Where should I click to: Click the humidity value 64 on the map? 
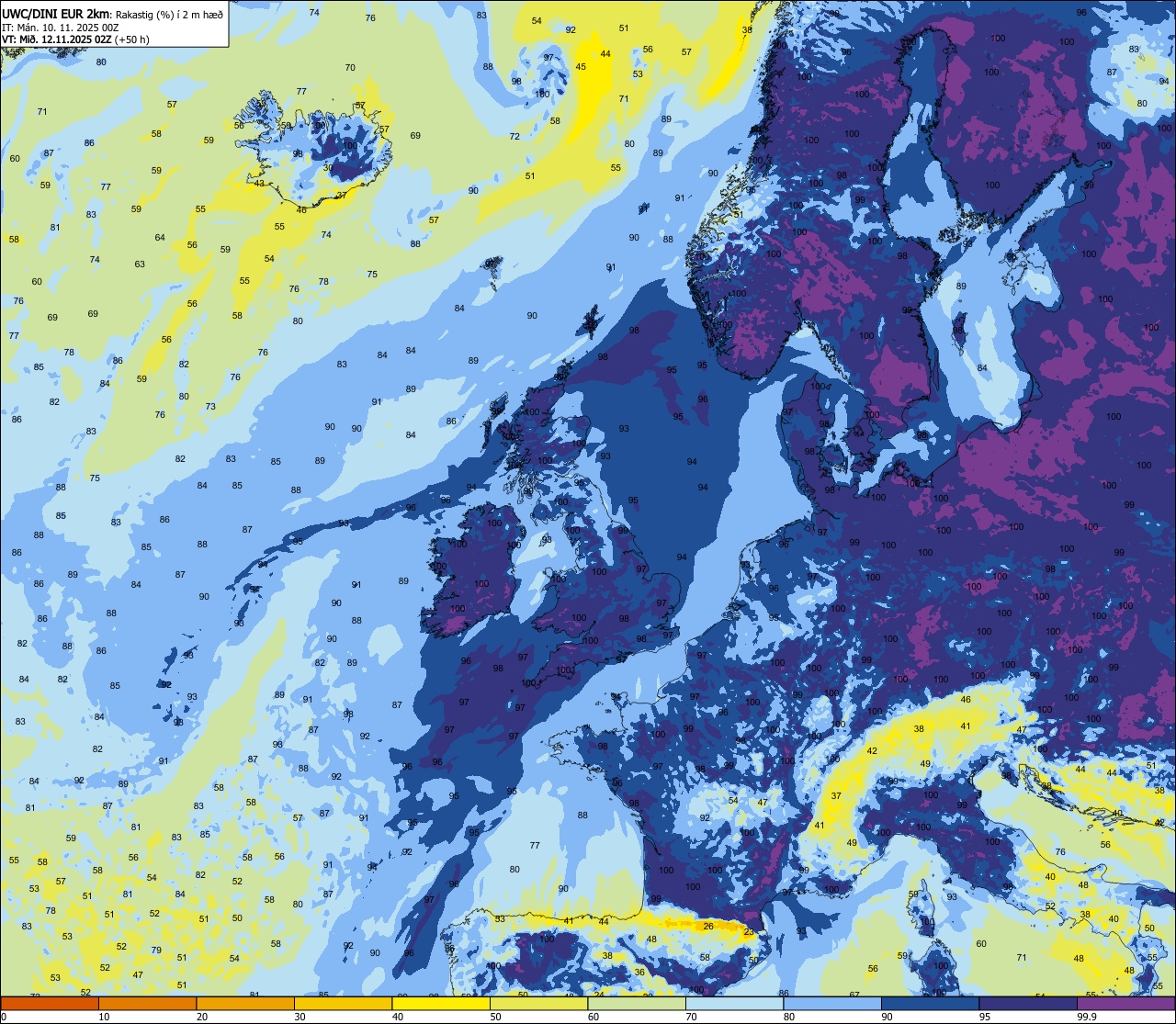[x=160, y=238]
